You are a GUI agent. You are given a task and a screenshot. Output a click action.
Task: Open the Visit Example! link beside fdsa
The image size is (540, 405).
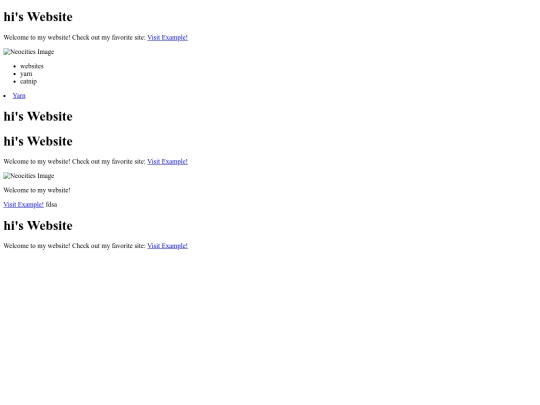[23, 205]
